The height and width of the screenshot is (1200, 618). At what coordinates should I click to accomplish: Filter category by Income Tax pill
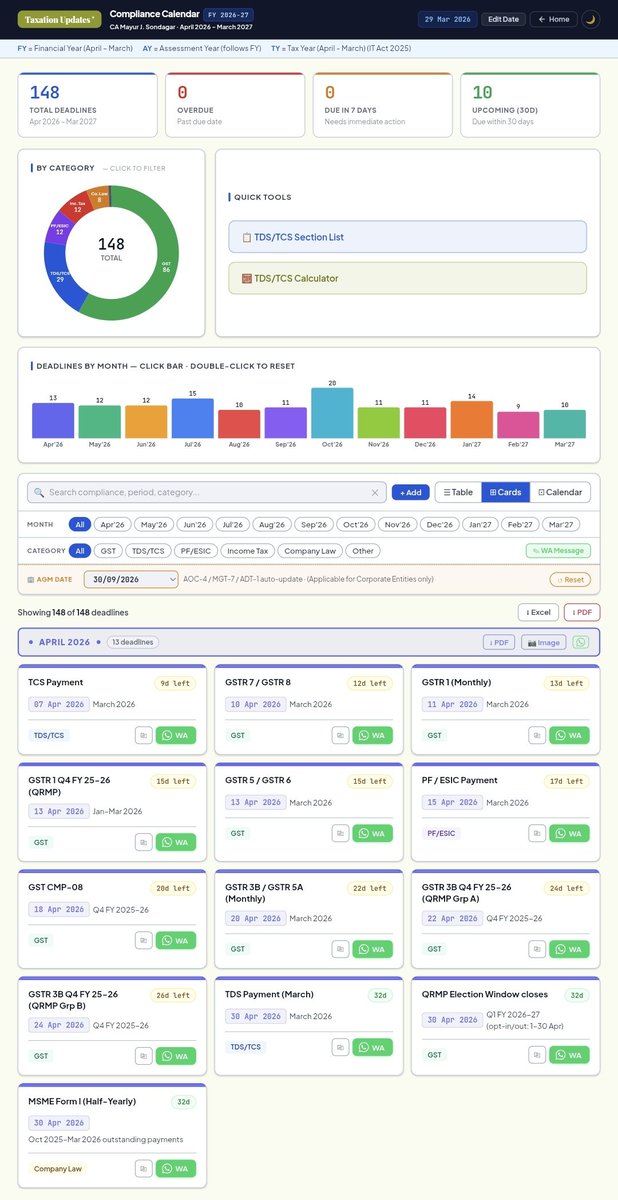[246, 551]
